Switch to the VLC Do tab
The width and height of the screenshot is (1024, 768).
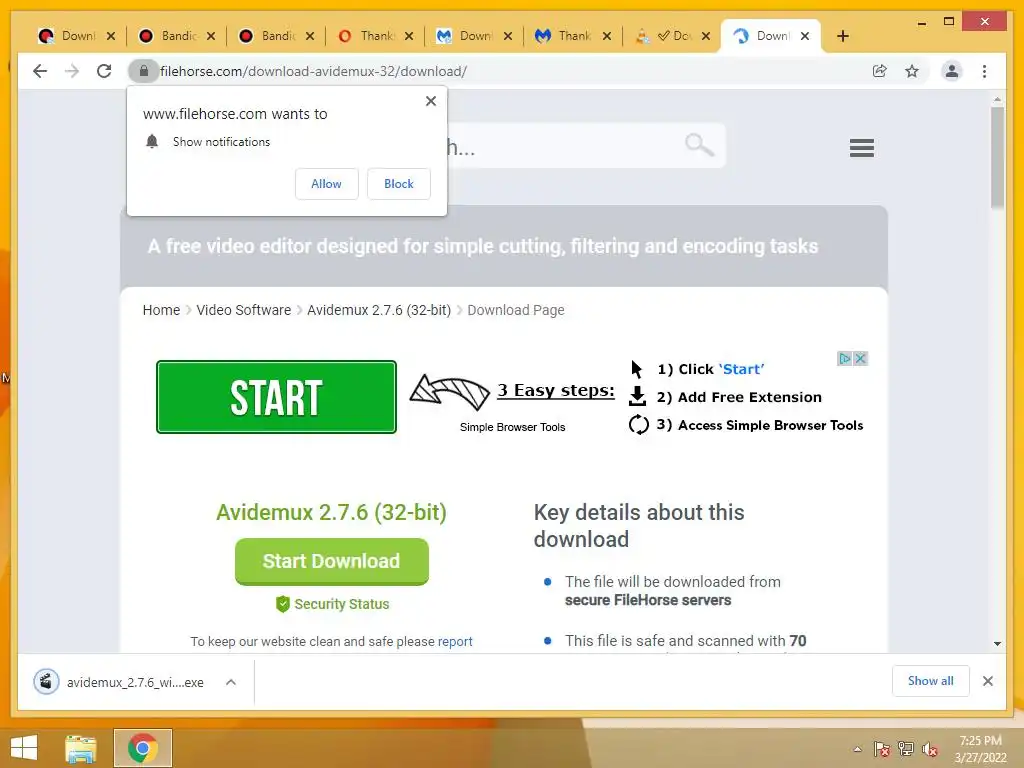click(673, 36)
